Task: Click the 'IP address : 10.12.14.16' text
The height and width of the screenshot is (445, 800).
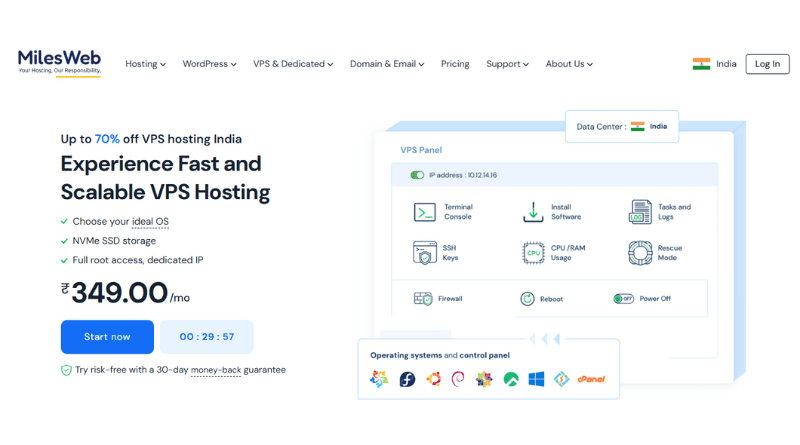Action: click(463, 175)
